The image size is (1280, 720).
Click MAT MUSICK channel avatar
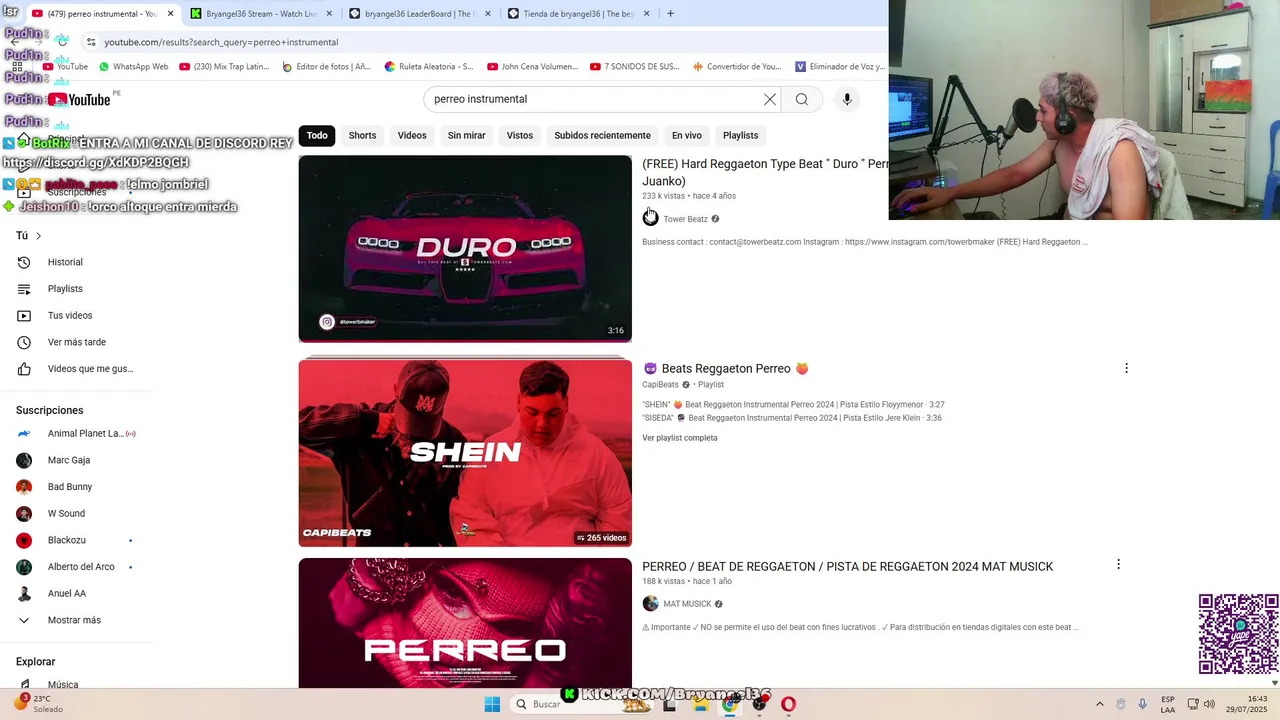[x=650, y=604]
